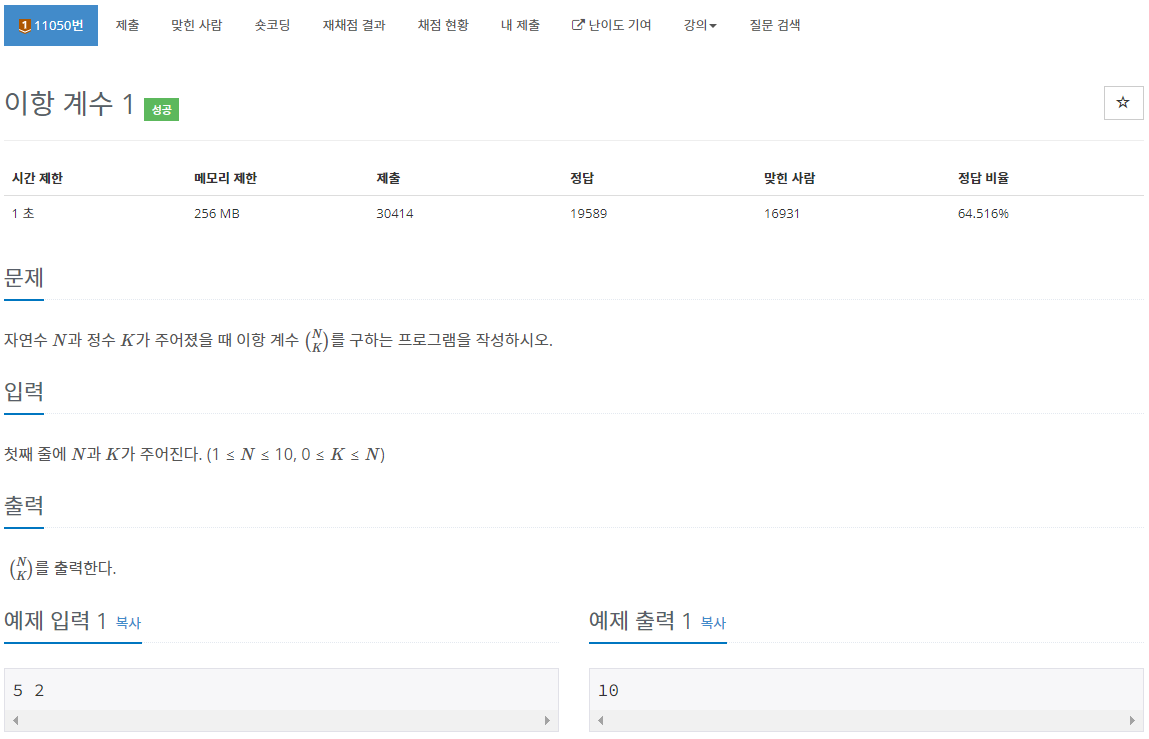
Task: Click scroll-left arrow in sample output box
Action: [x=600, y=720]
